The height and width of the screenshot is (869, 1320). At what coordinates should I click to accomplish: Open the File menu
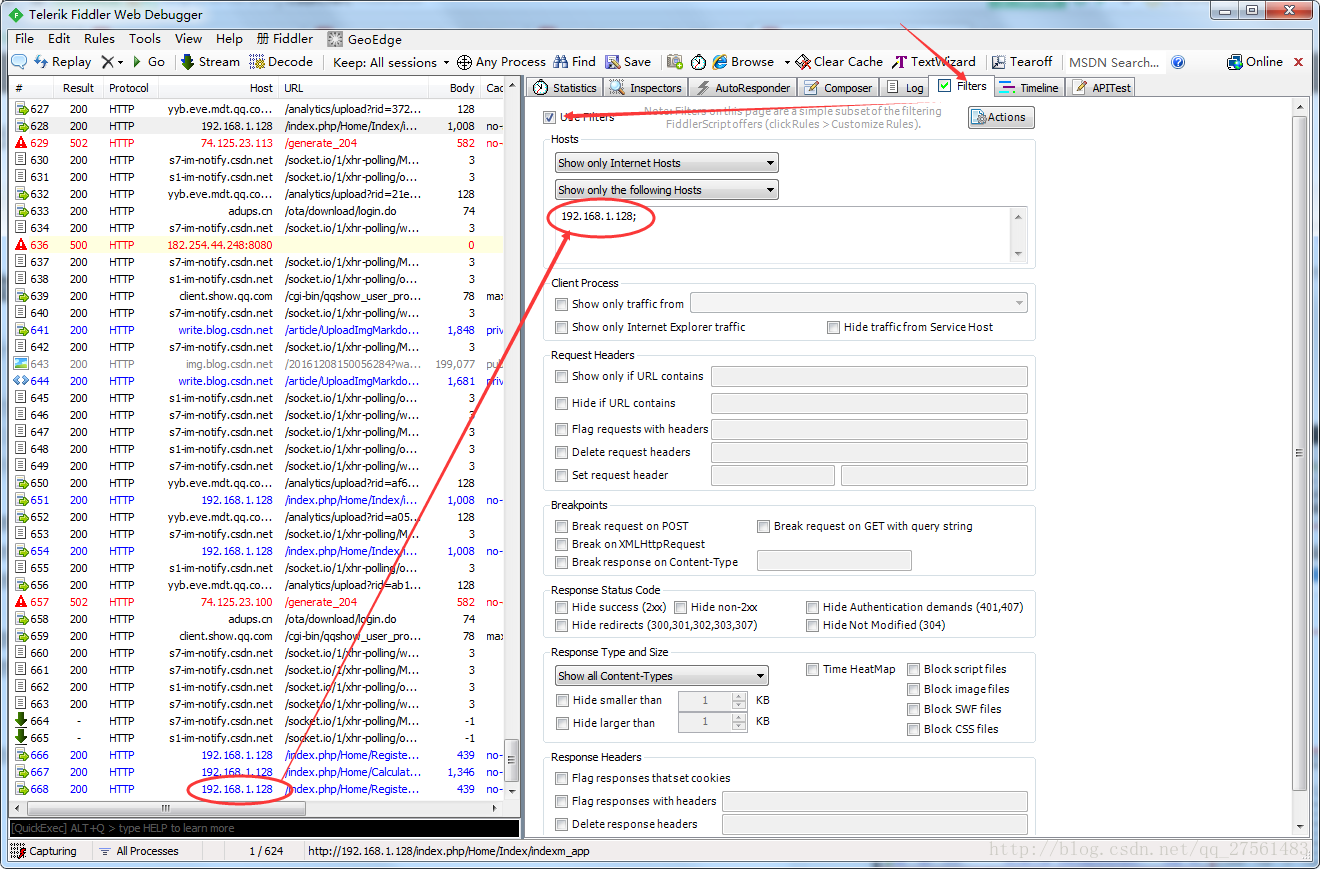click(x=25, y=39)
